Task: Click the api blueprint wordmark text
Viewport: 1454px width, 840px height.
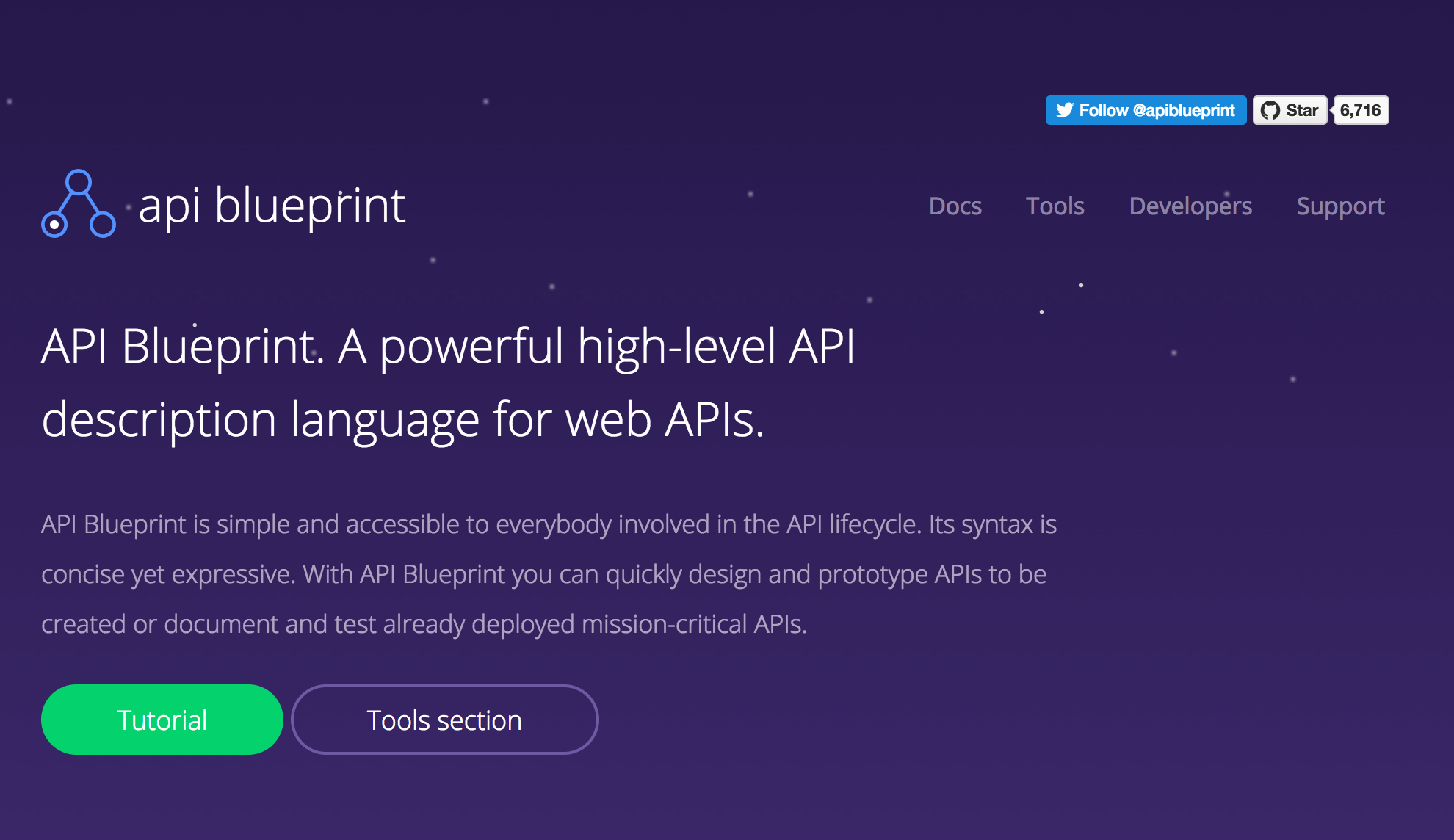Action: 272,206
